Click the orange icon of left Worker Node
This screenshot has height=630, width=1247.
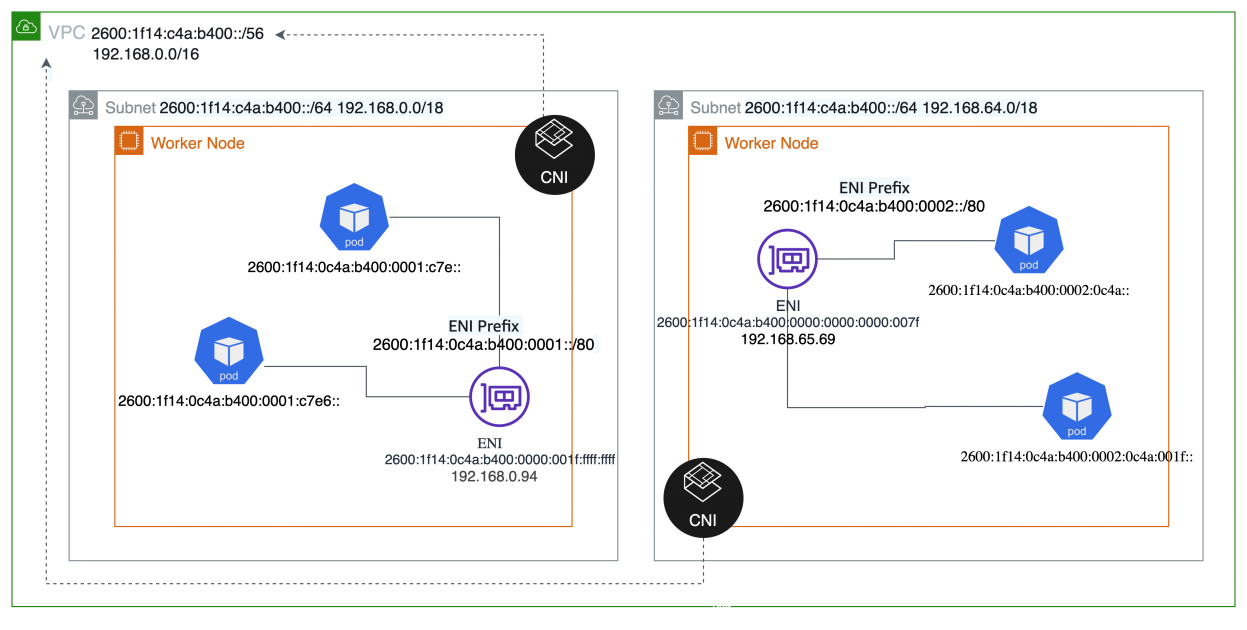pyautogui.click(x=129, y=141)
